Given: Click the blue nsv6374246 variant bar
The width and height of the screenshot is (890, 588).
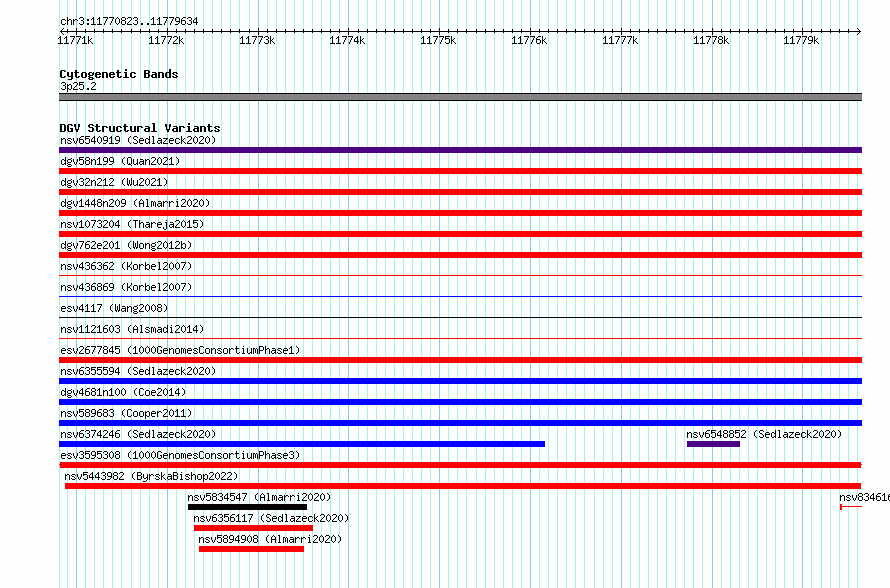Looking at the screenshot, I should [x=302, y=444].
